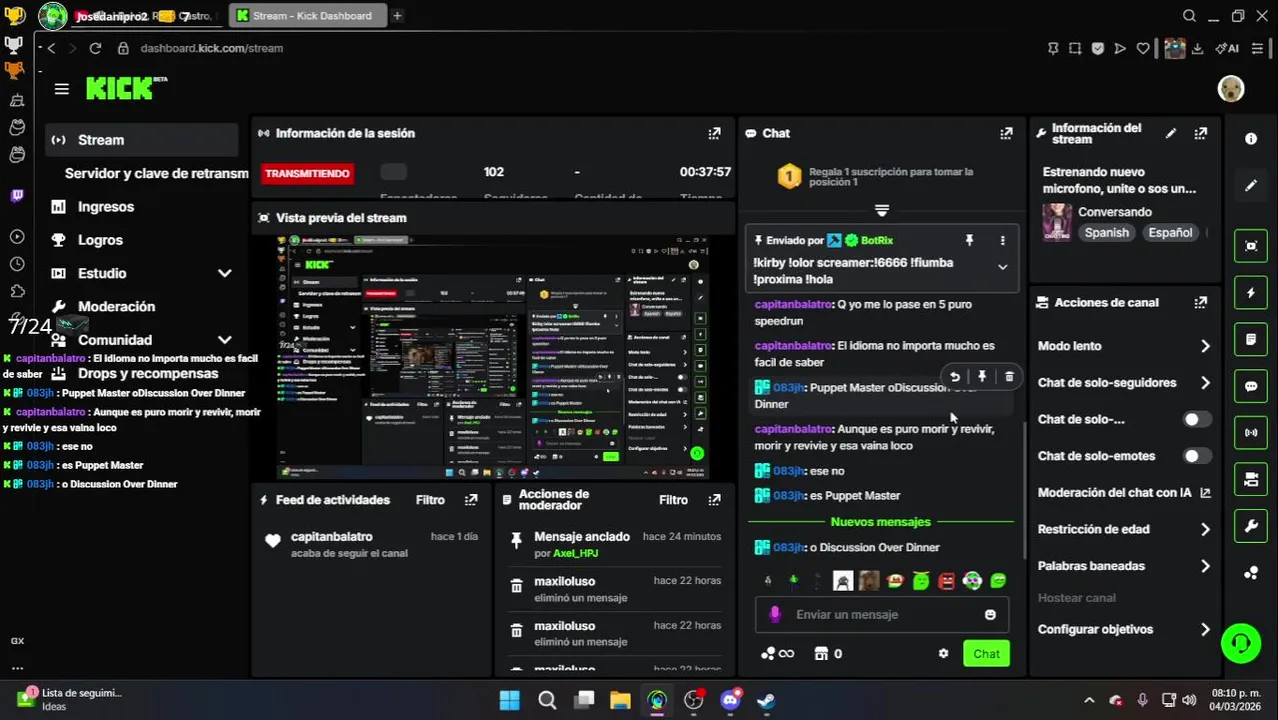This screenshot has width=1278, height=720.
Task: Expand the Comunidad sidebar section
Action: 225,340
